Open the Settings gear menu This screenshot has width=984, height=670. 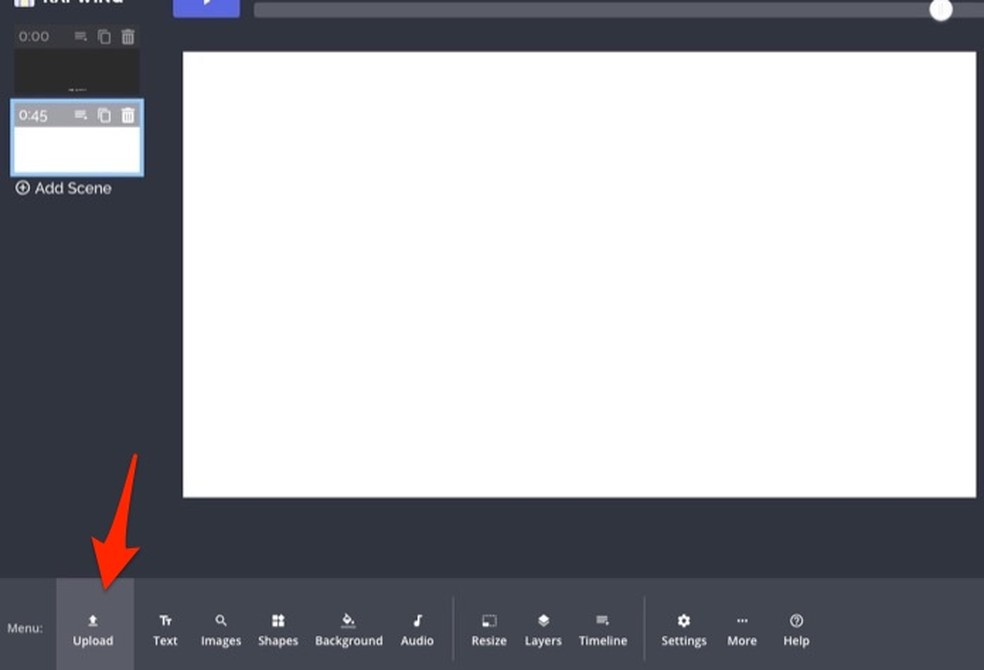coord(684,630)
